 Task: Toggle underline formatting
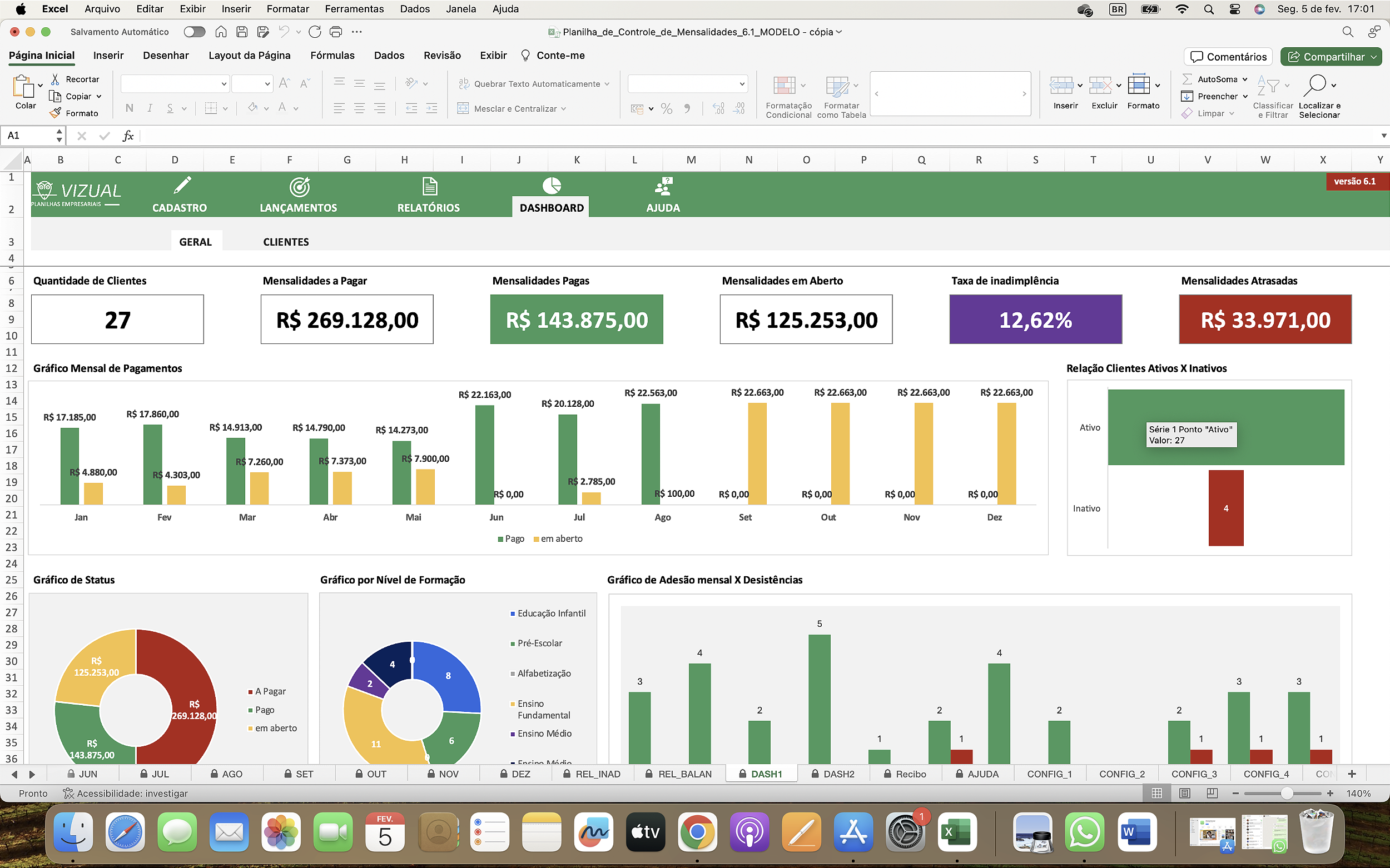point(170,108)
